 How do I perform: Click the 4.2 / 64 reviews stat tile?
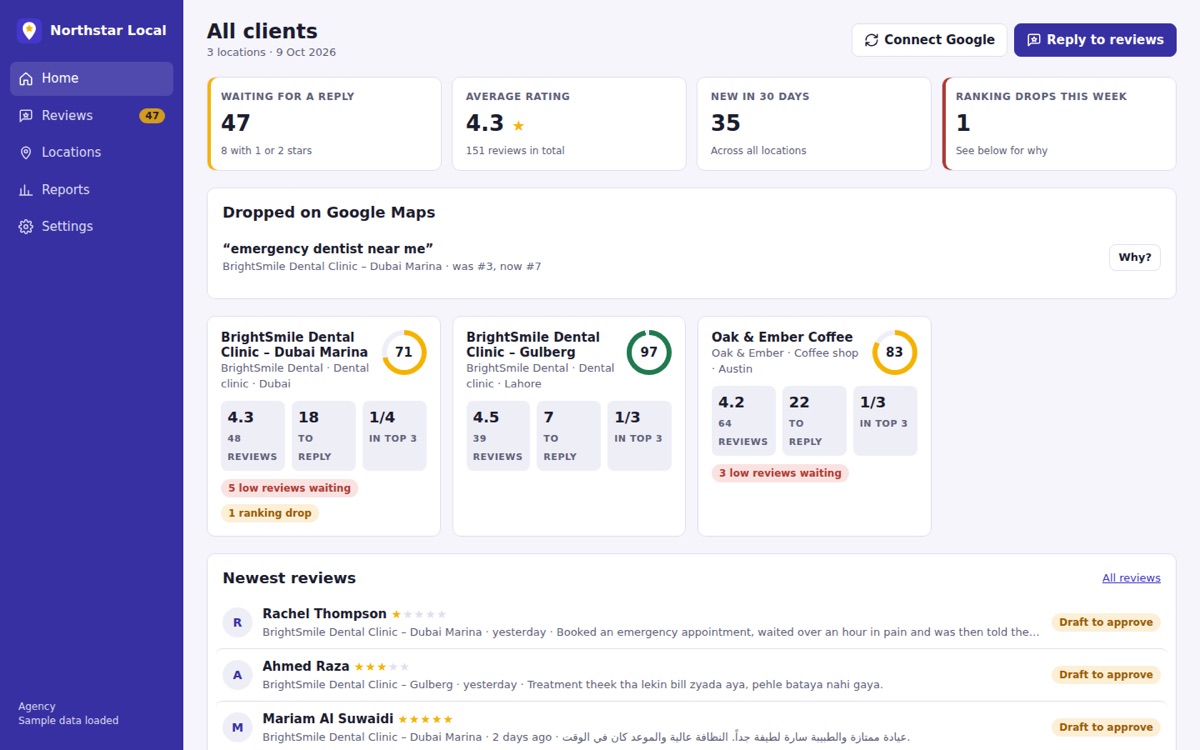(x=744, y=421)
